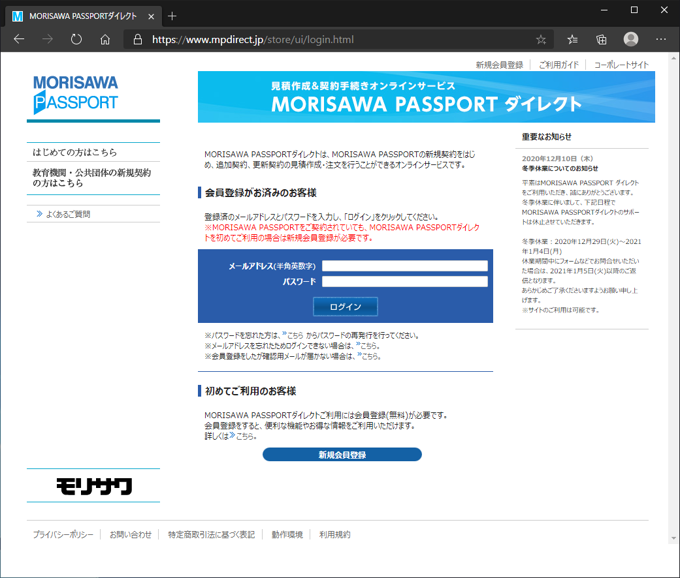Image resolution: width=680 pixels, height=578 pixels.
Task: Close the MORISAWA PASSPORT tab
Action: (x=151, y=16)
